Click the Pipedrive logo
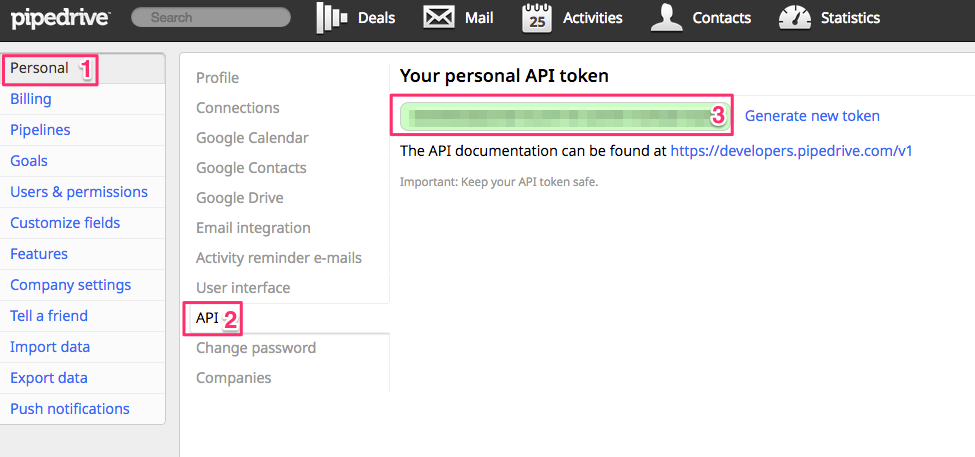Screen dimensions: 975x457 pyautogui.click(x=60, y=17)
